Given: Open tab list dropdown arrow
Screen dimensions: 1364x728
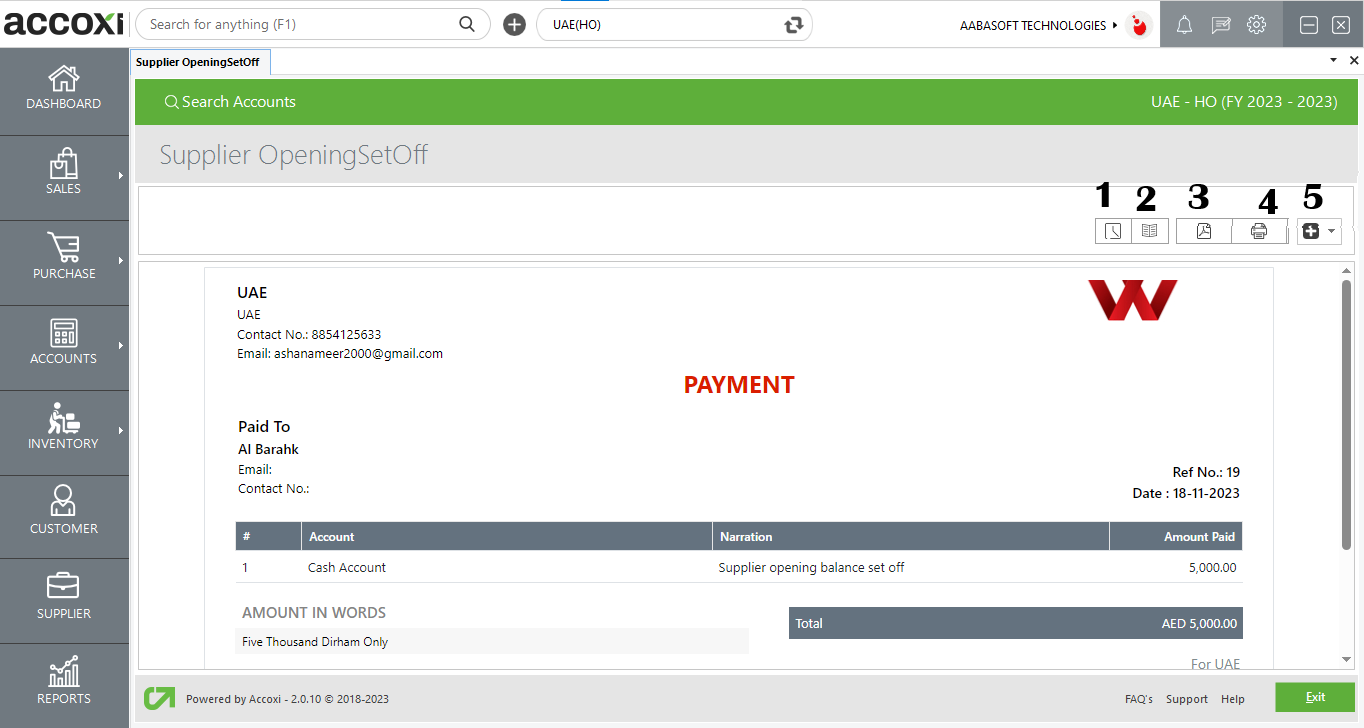Looking at the screenshot, I should (x=1333, y=61).
